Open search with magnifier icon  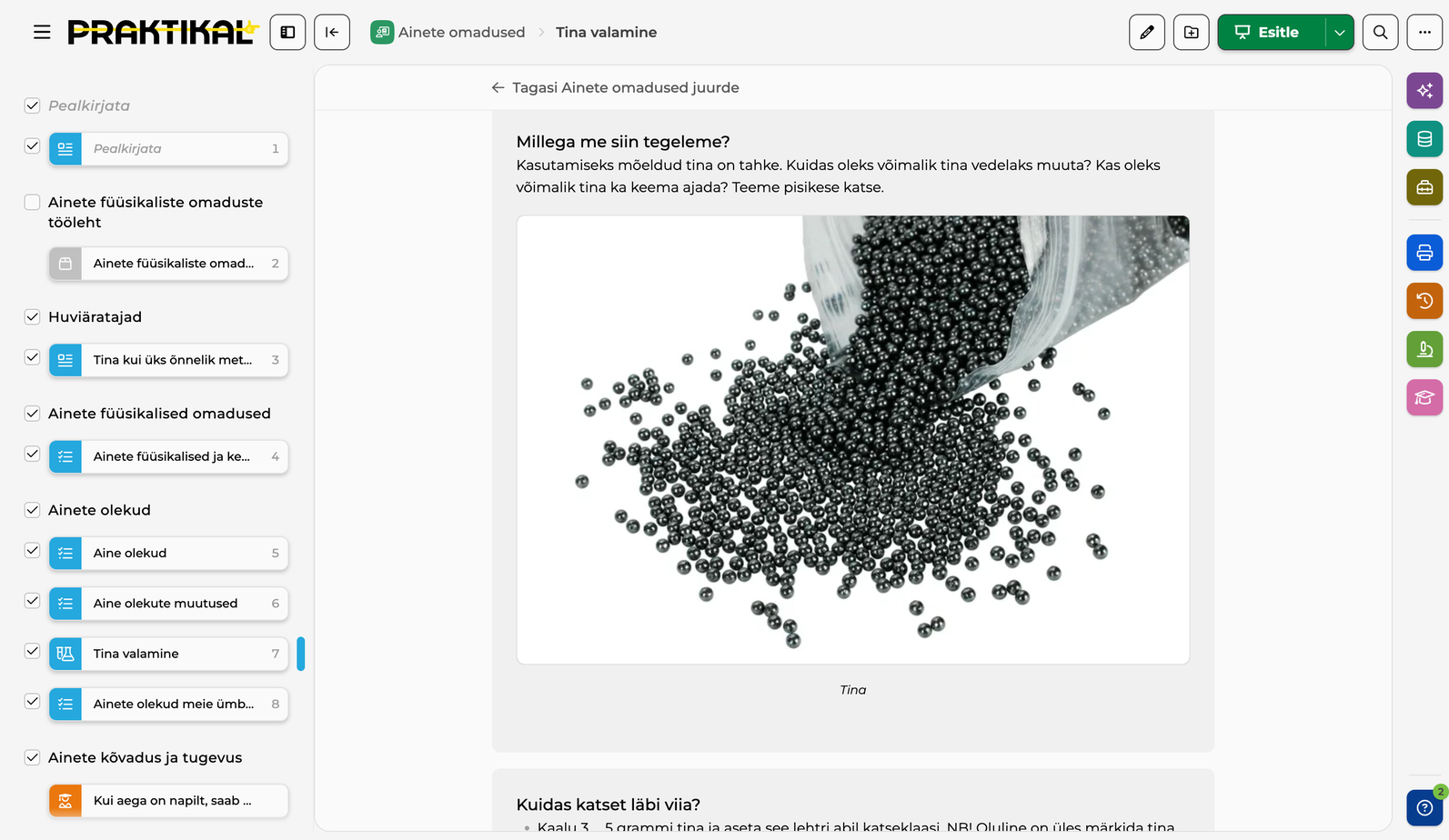tap(1380, 33)
